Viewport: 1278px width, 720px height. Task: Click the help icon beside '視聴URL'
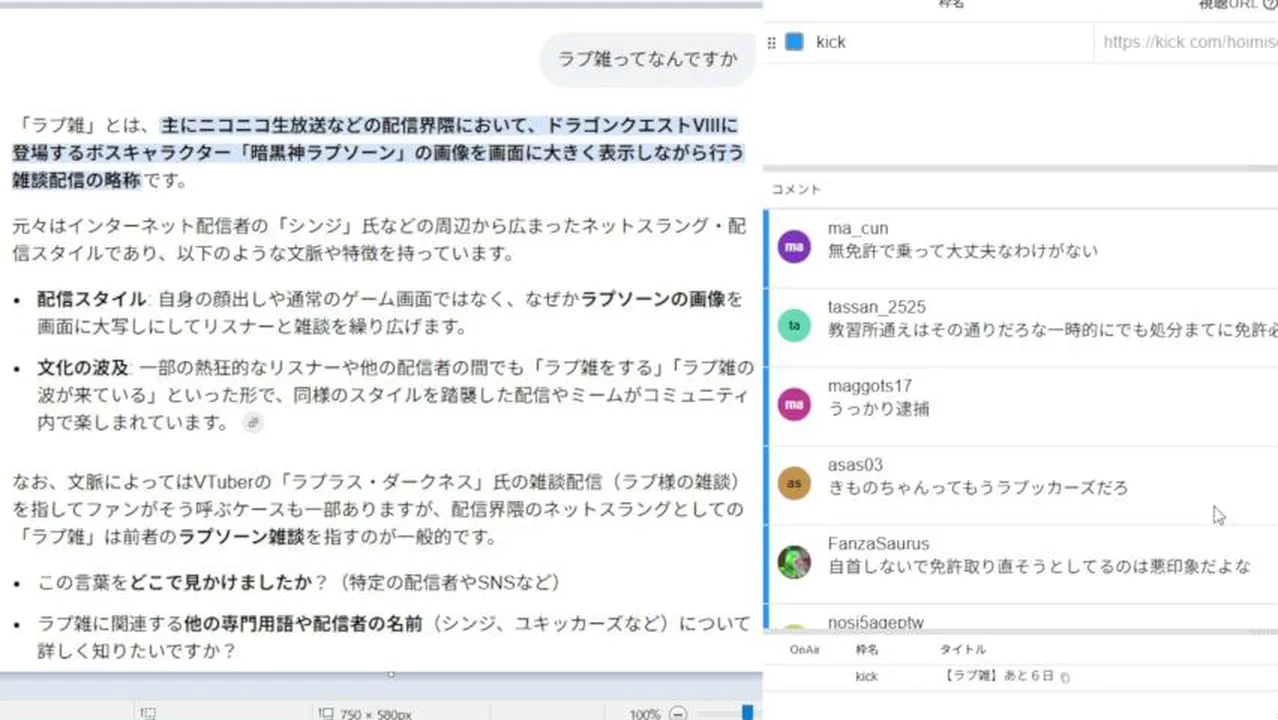[x=1270, y=5]
